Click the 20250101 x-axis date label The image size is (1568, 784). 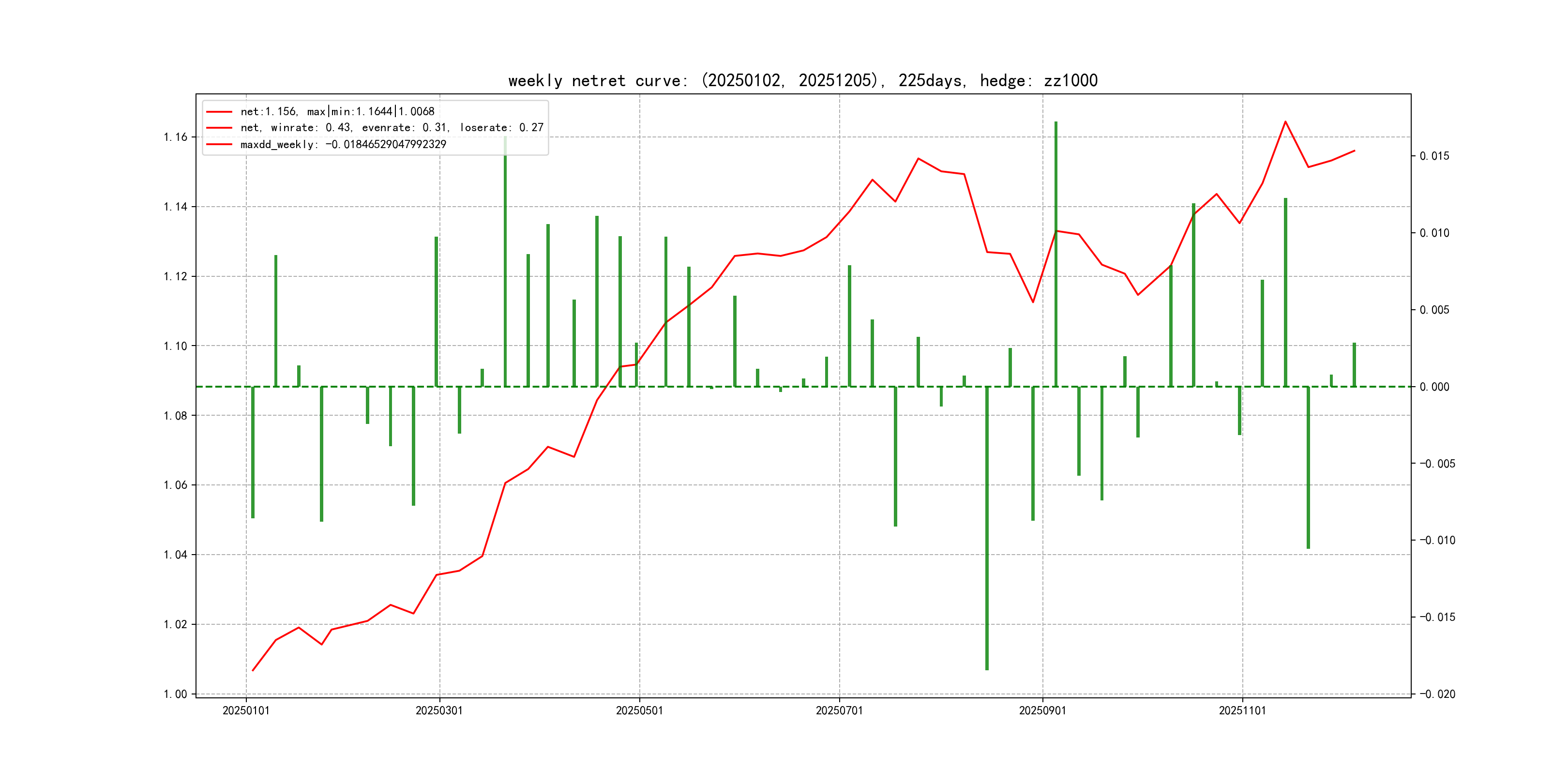pos(246,710)
